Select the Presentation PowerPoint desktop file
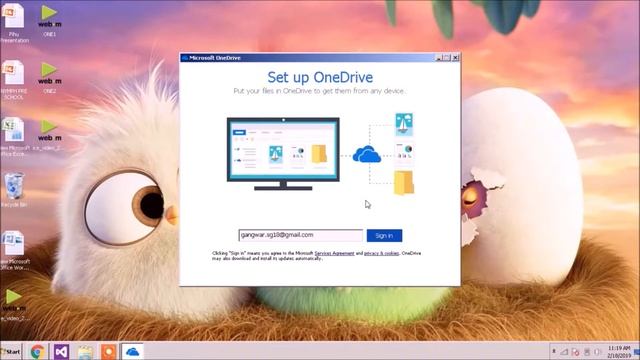Screen dimensions: 640x360 click(x=14, y=23)
